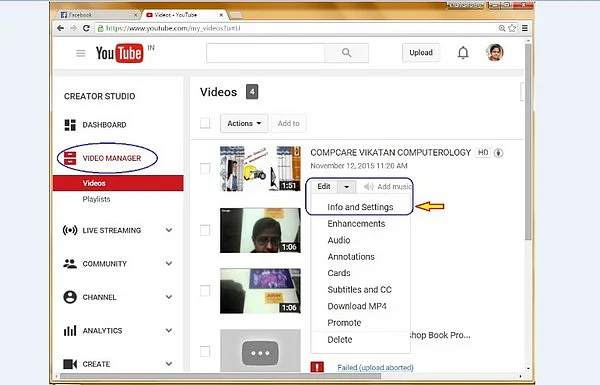Open the Actions dropdown
This screenshot has width=600, height=385.
(244, 123)
